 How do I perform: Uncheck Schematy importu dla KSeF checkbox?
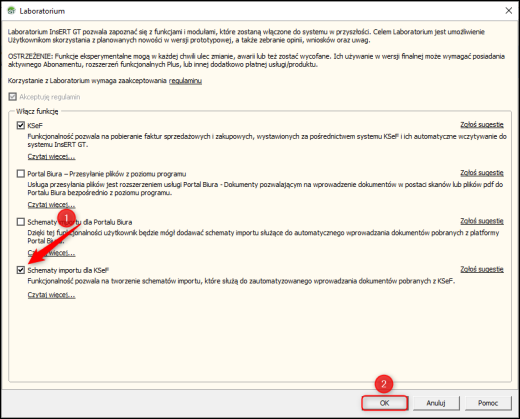coord(21,270)
